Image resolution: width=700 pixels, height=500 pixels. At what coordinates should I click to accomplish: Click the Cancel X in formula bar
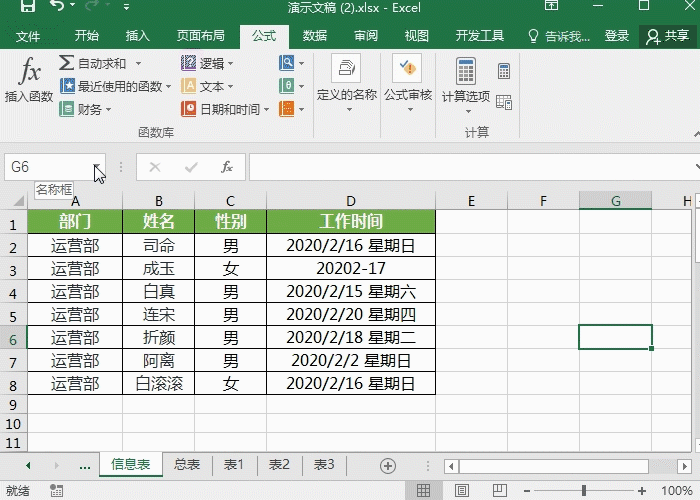coord(155,167)
